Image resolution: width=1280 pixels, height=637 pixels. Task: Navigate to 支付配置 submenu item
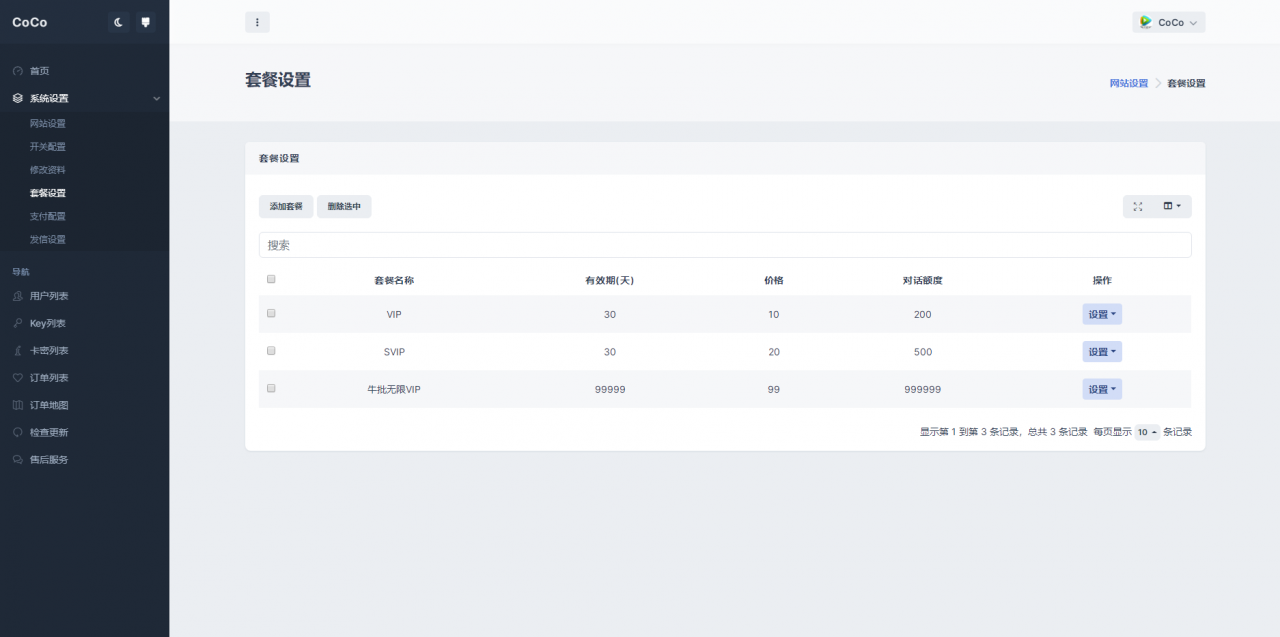(x=47, y=216)
